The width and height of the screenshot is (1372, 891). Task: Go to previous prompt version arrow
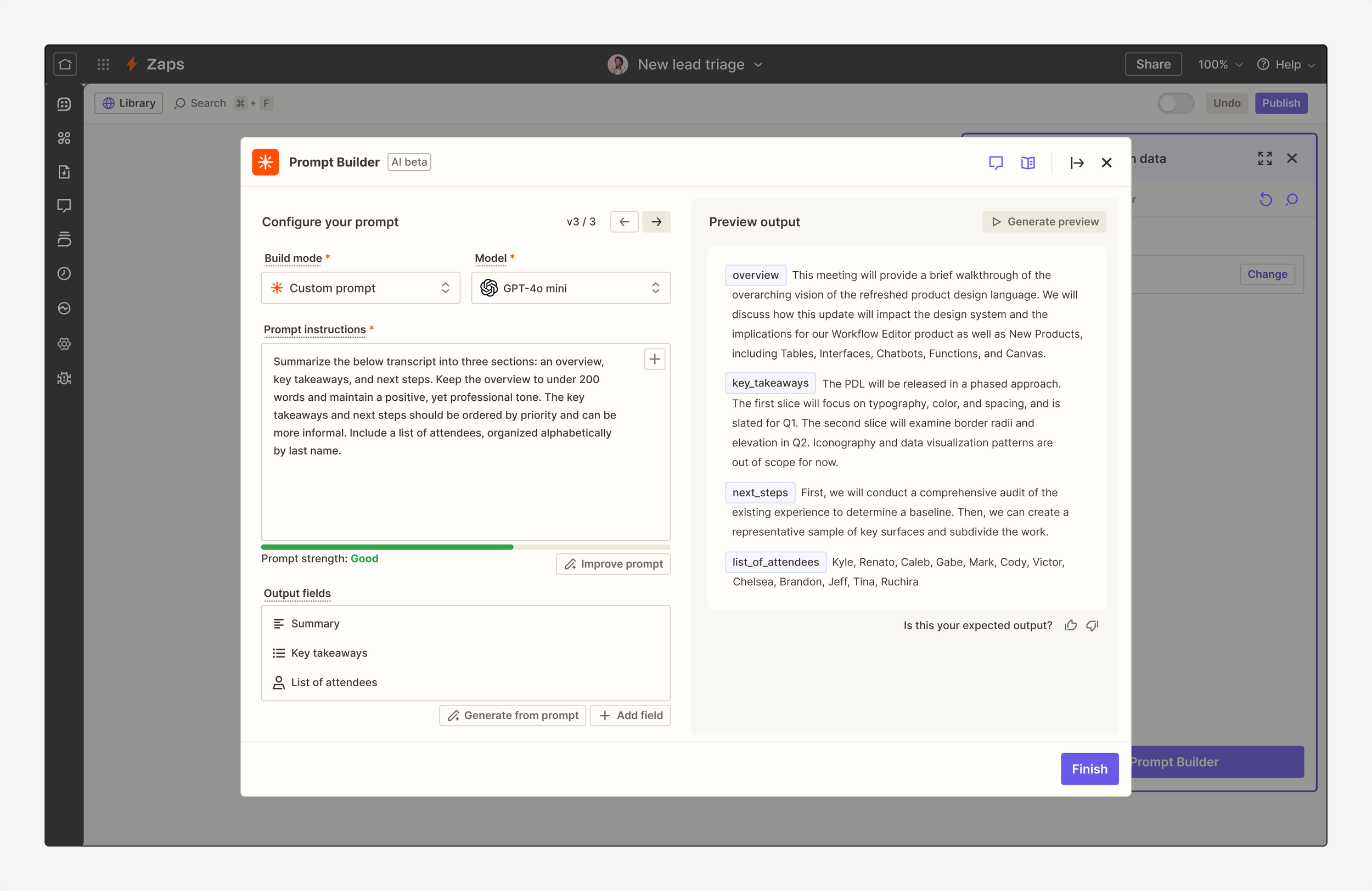[625, 221]
